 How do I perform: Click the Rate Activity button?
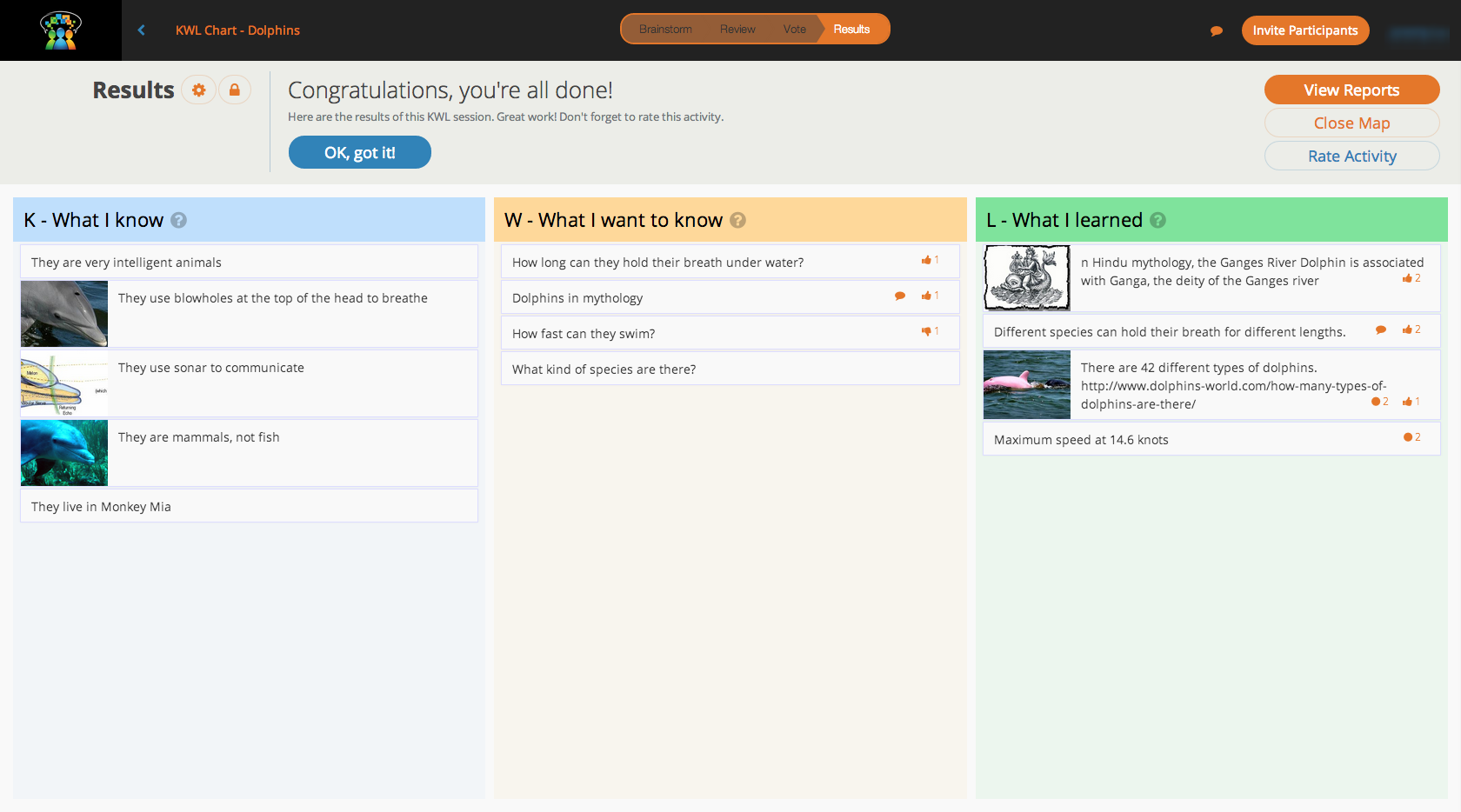pos(1351,156)
